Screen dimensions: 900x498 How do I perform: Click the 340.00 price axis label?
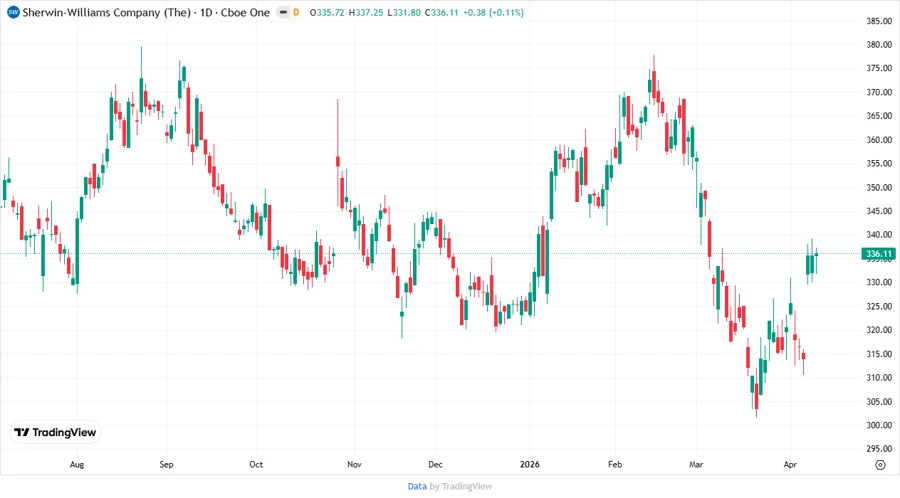click(879, 234)
